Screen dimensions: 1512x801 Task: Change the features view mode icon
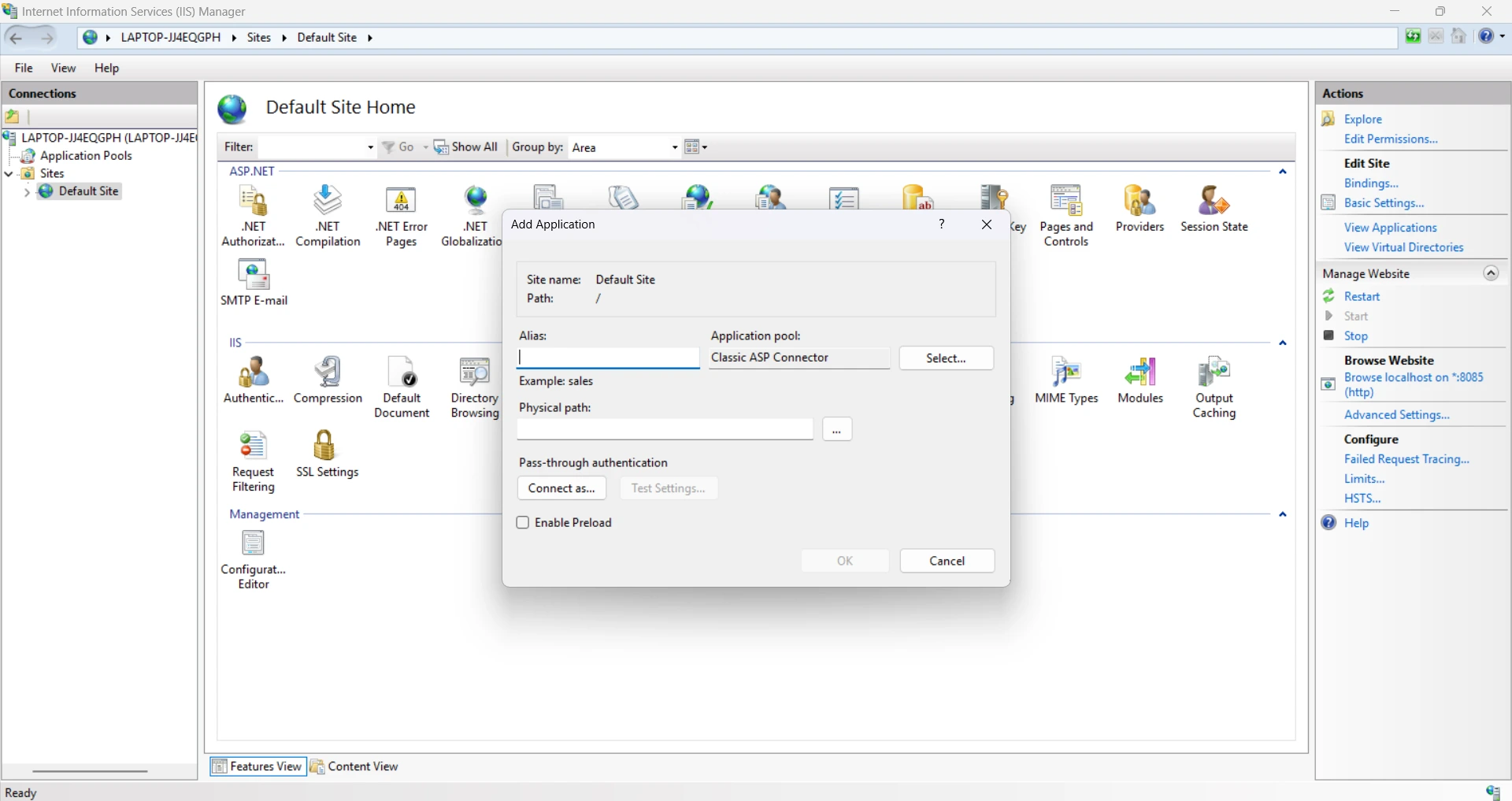692,147
